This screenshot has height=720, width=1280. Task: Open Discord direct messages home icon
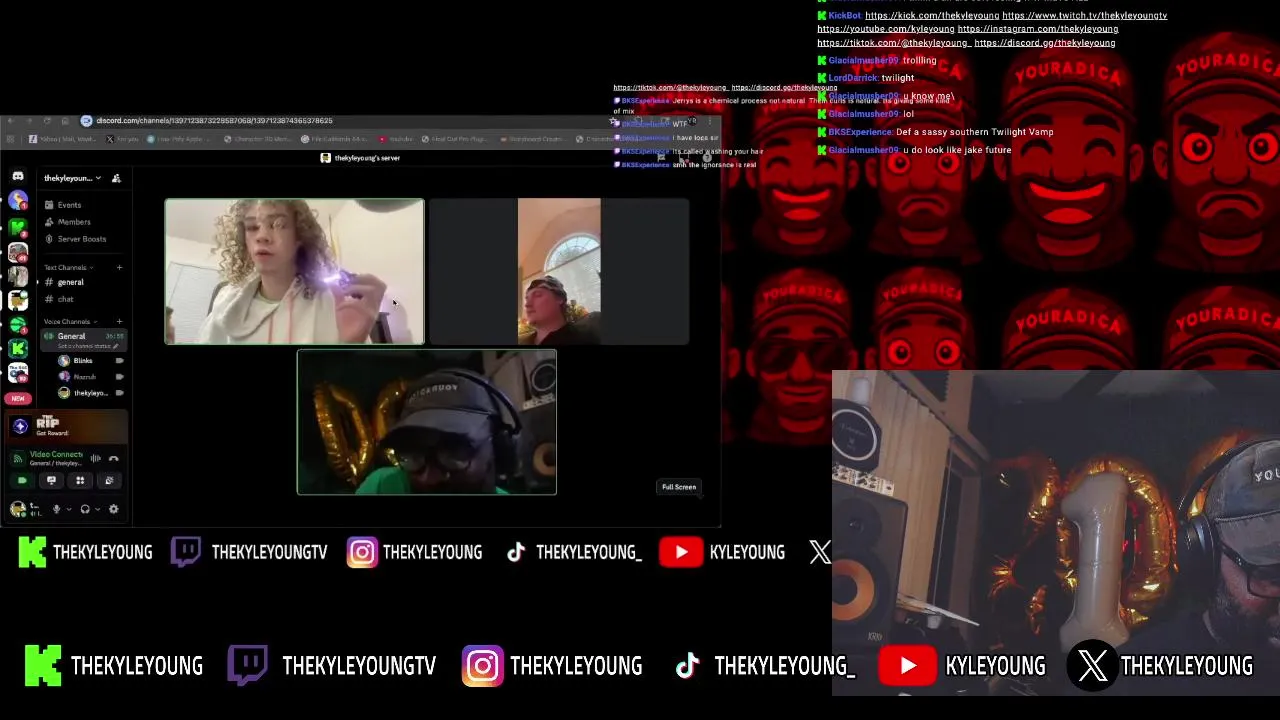pyautogui.click(x=18, y=177)
